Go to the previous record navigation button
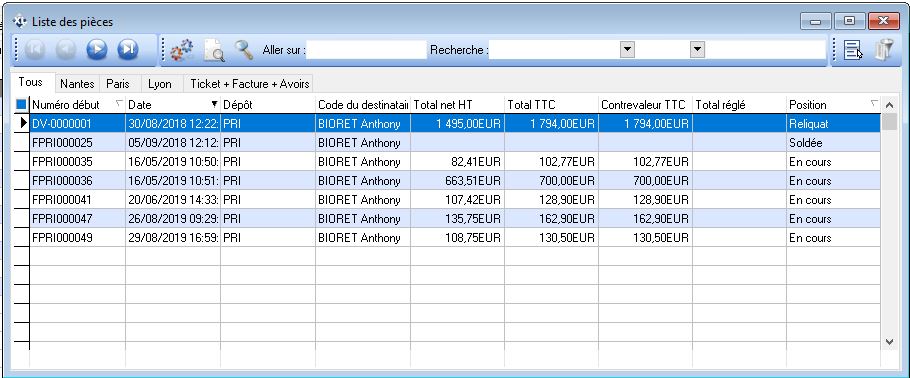 pyautogui.click(x=66, y=50)
